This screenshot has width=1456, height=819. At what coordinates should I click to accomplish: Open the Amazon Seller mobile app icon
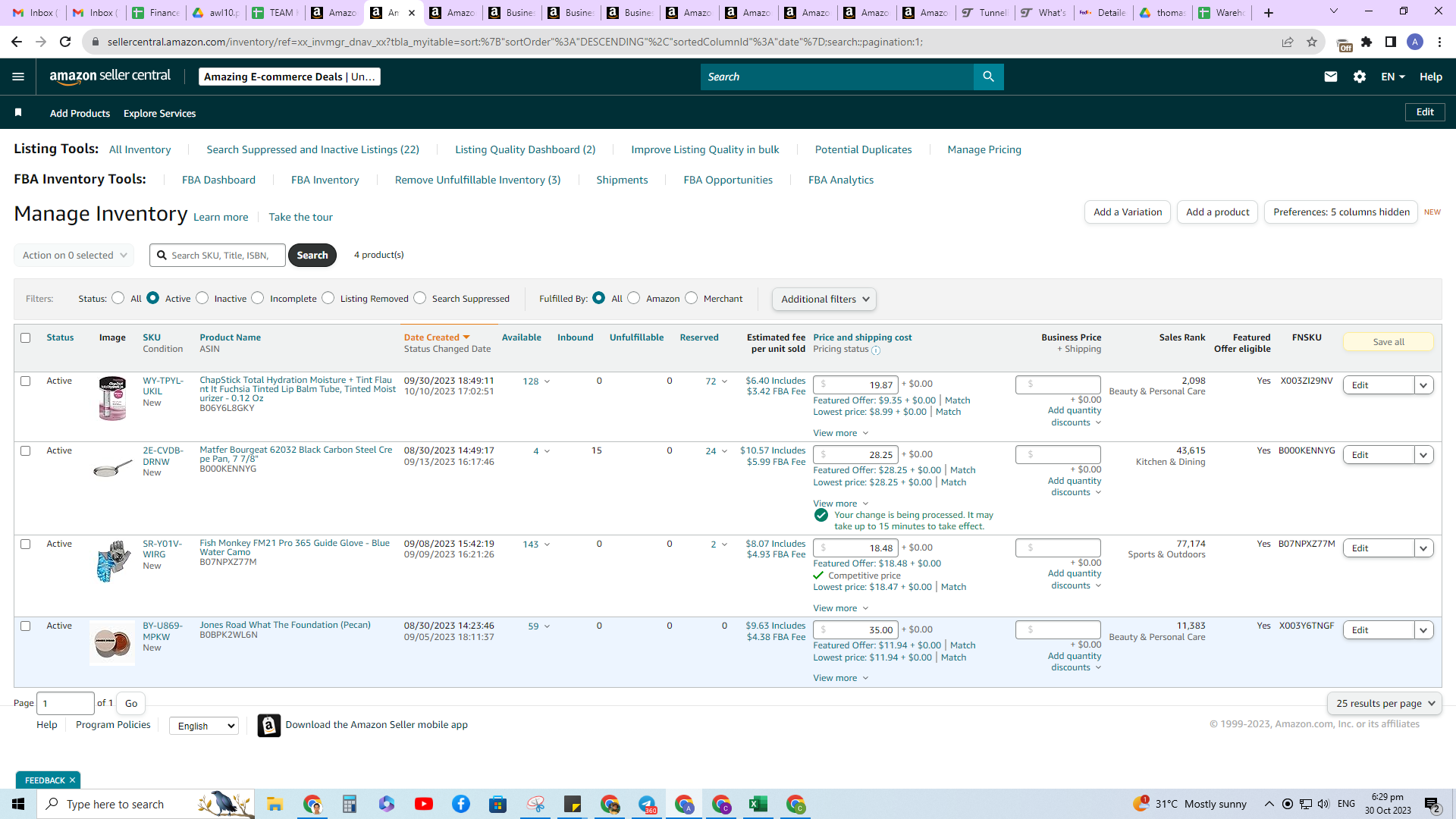269,725
